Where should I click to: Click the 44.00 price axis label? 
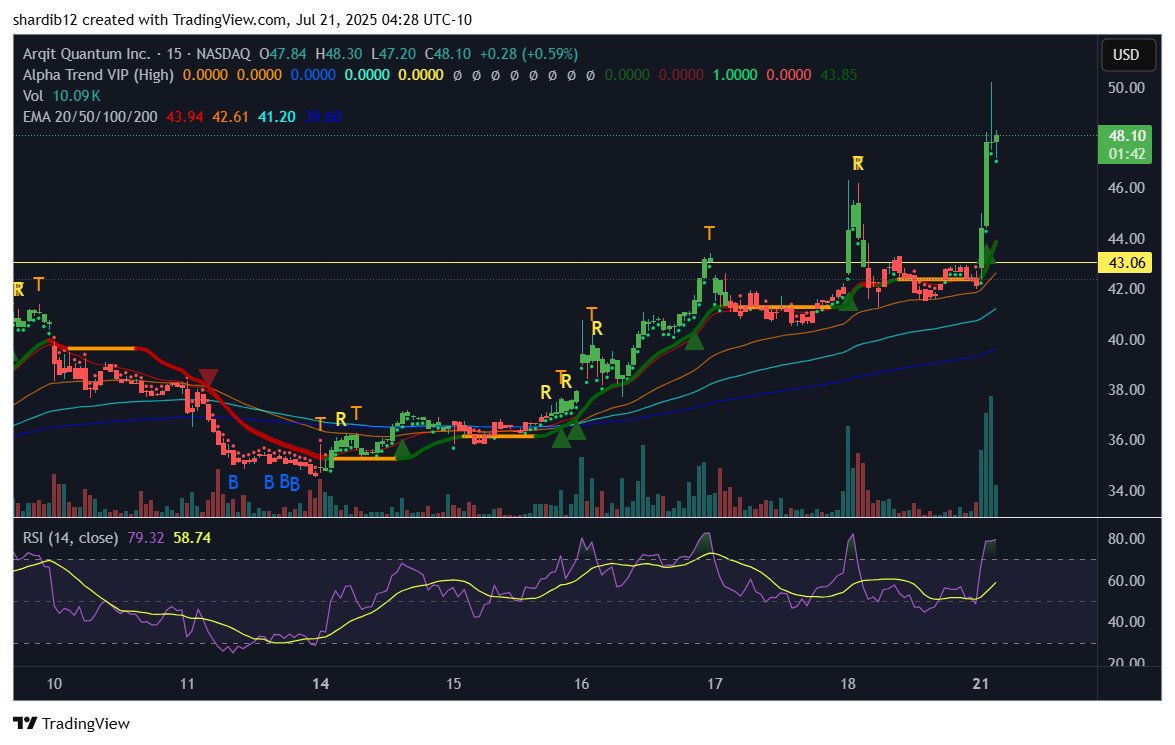pos(1126,238)
